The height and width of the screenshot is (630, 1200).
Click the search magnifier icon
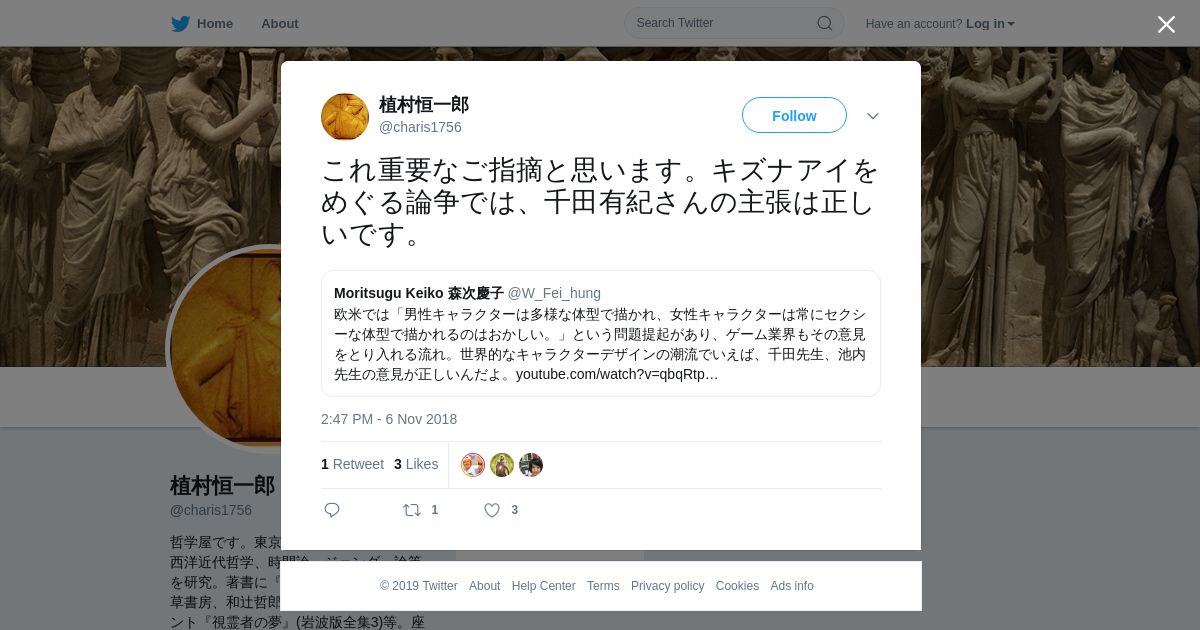click(825, 23)
